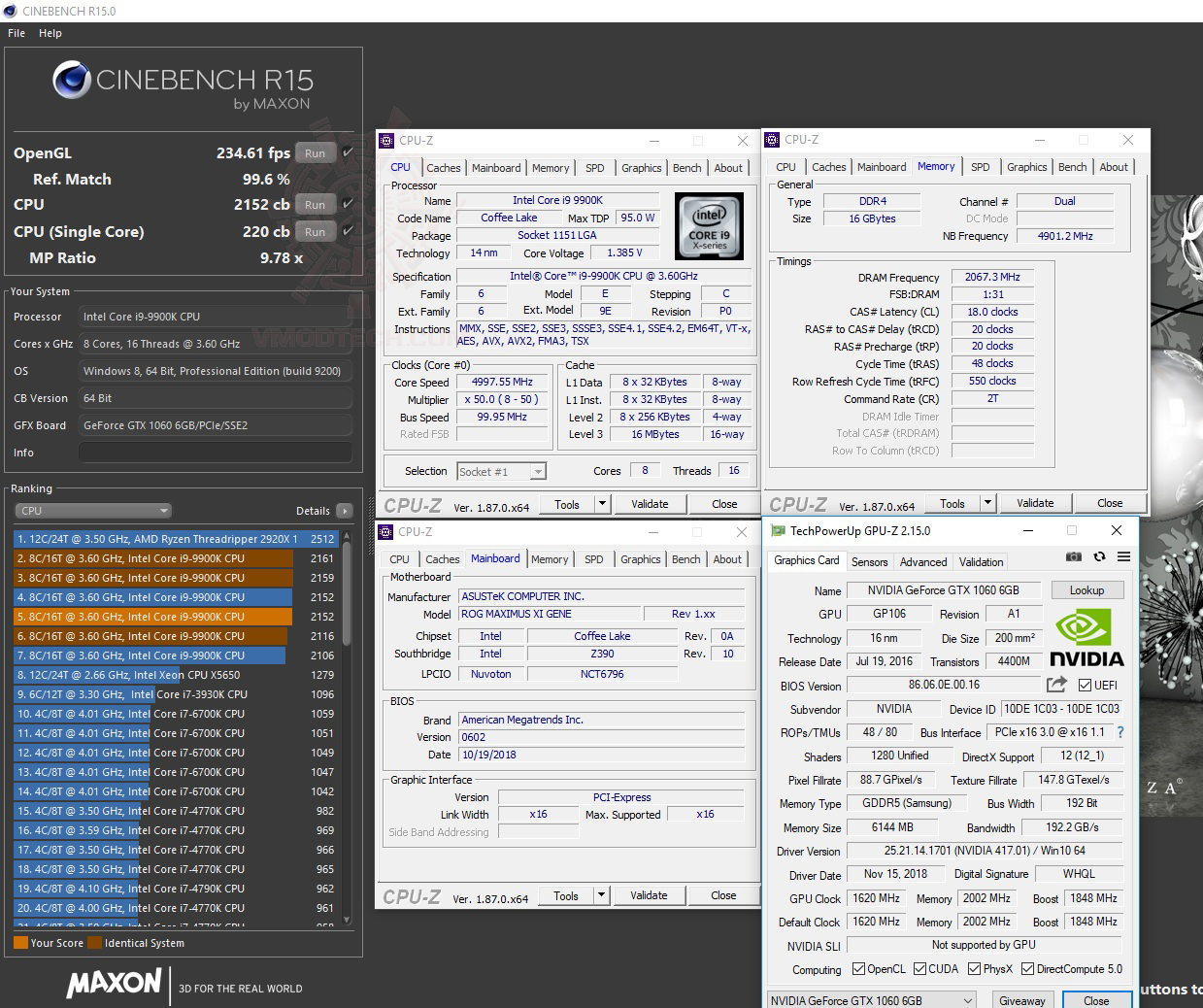Click the Lookup button in GPU-Z

click(x=1086, y=589)
